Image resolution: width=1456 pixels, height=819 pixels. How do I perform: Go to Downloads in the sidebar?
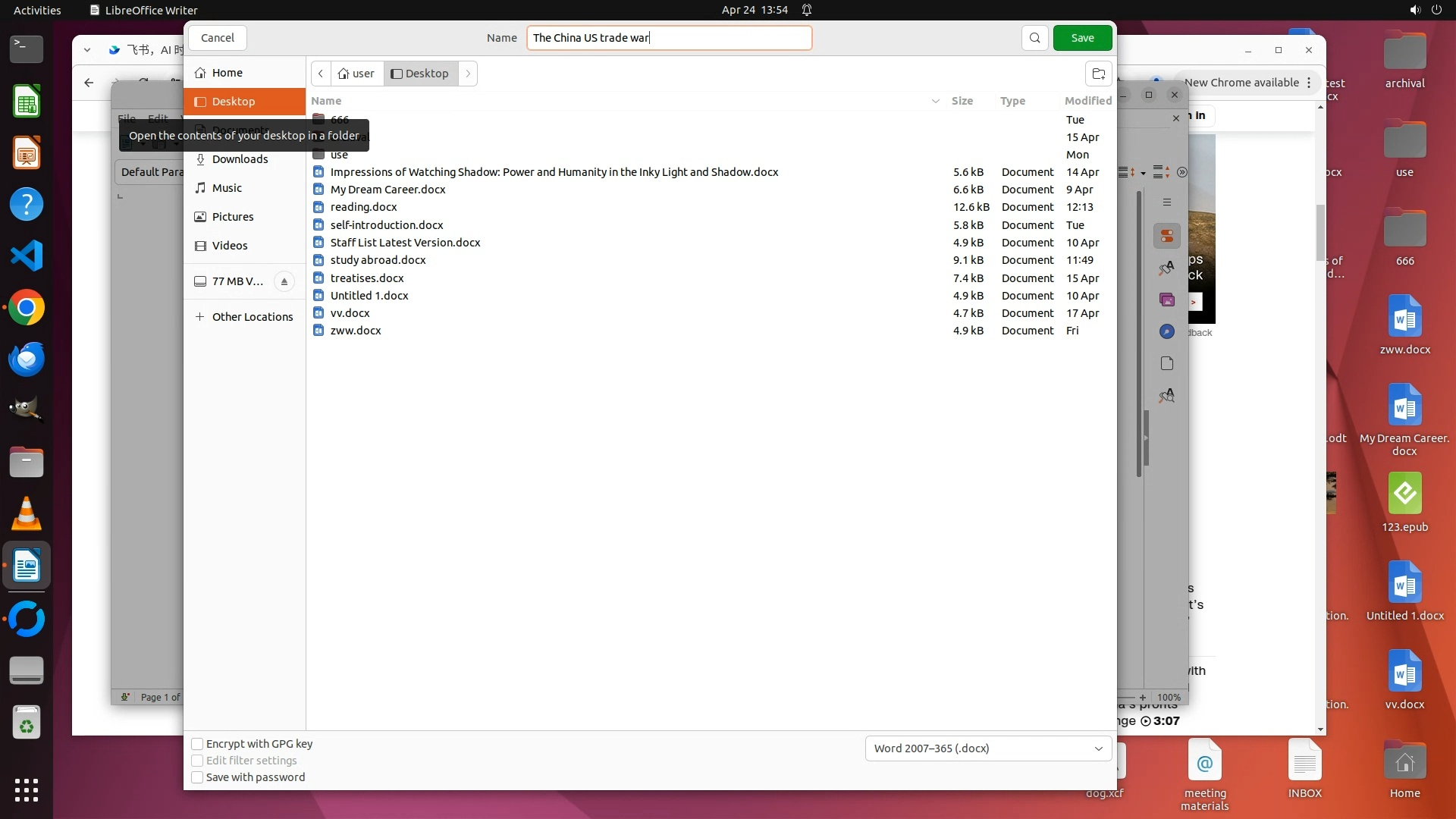pyautogui.click(x=240, y=159)
